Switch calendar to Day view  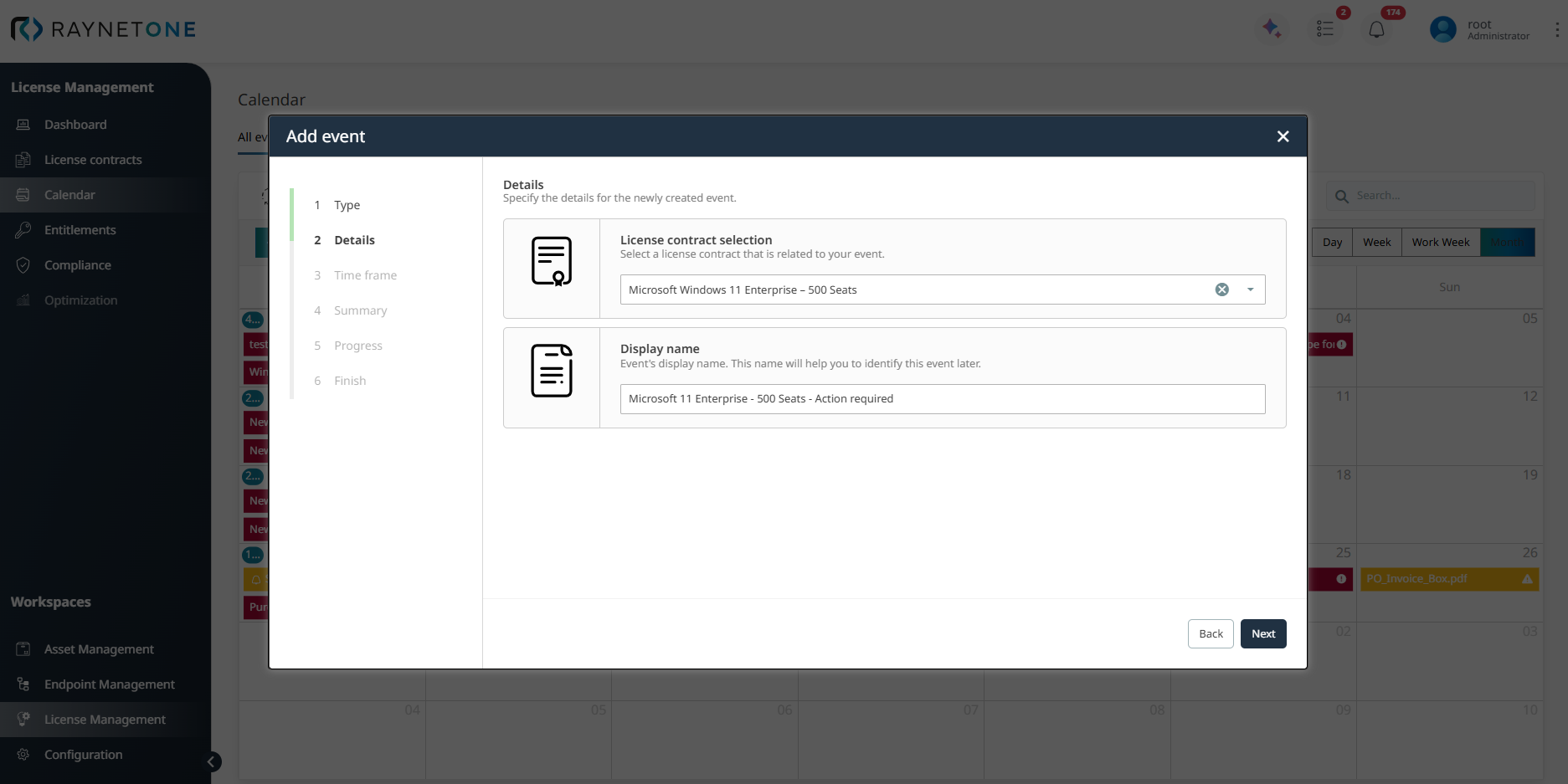(1332, 243)
